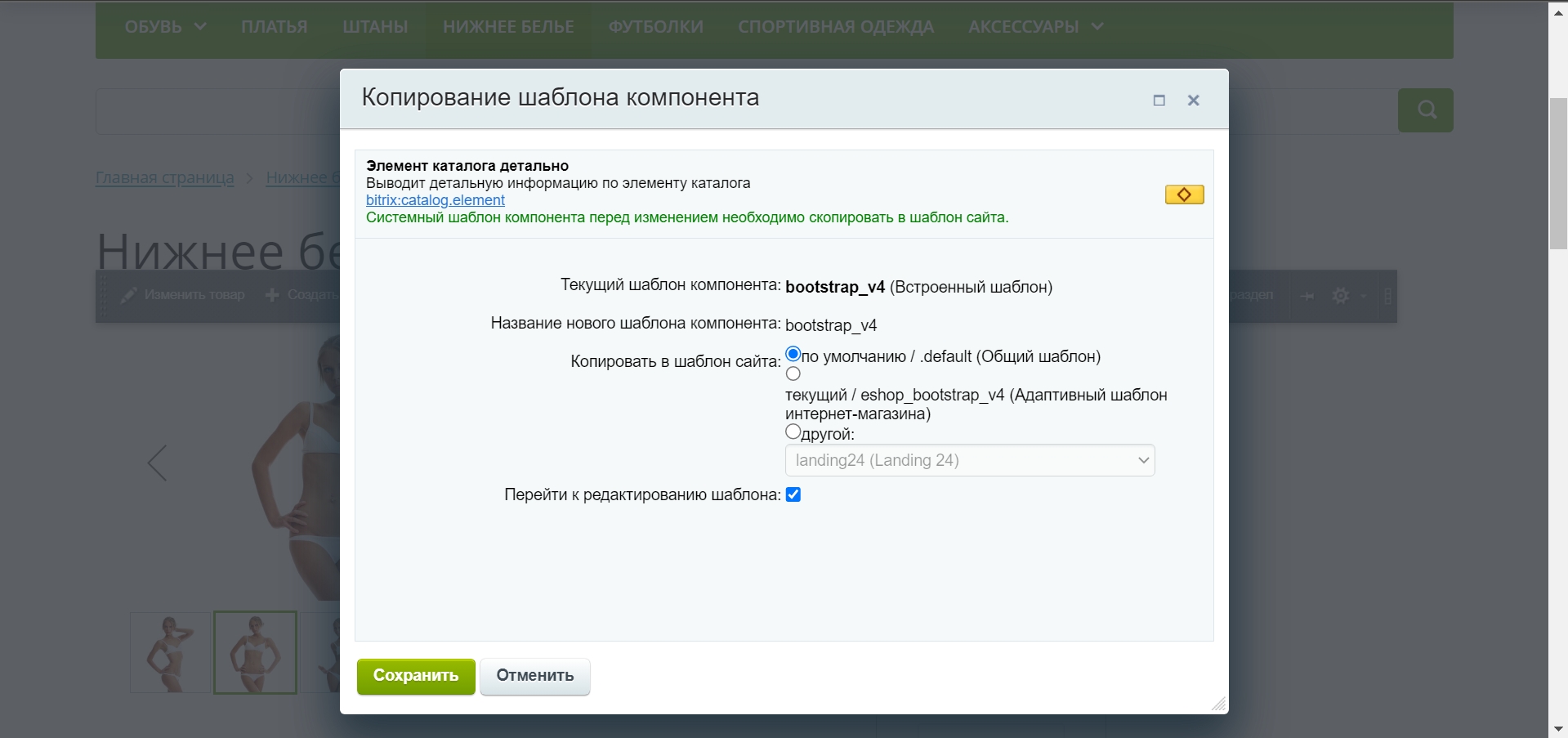
Task: Click the yellow diamond component description icon
Action: point(1184,195)
